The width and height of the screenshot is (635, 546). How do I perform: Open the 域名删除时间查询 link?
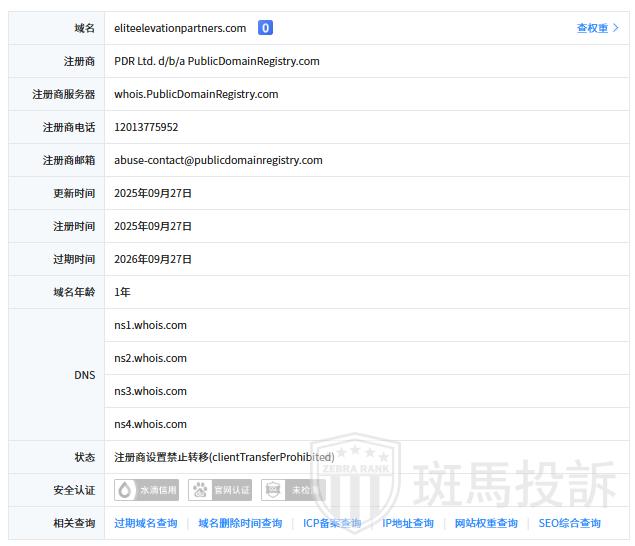[x=240, y=523]
